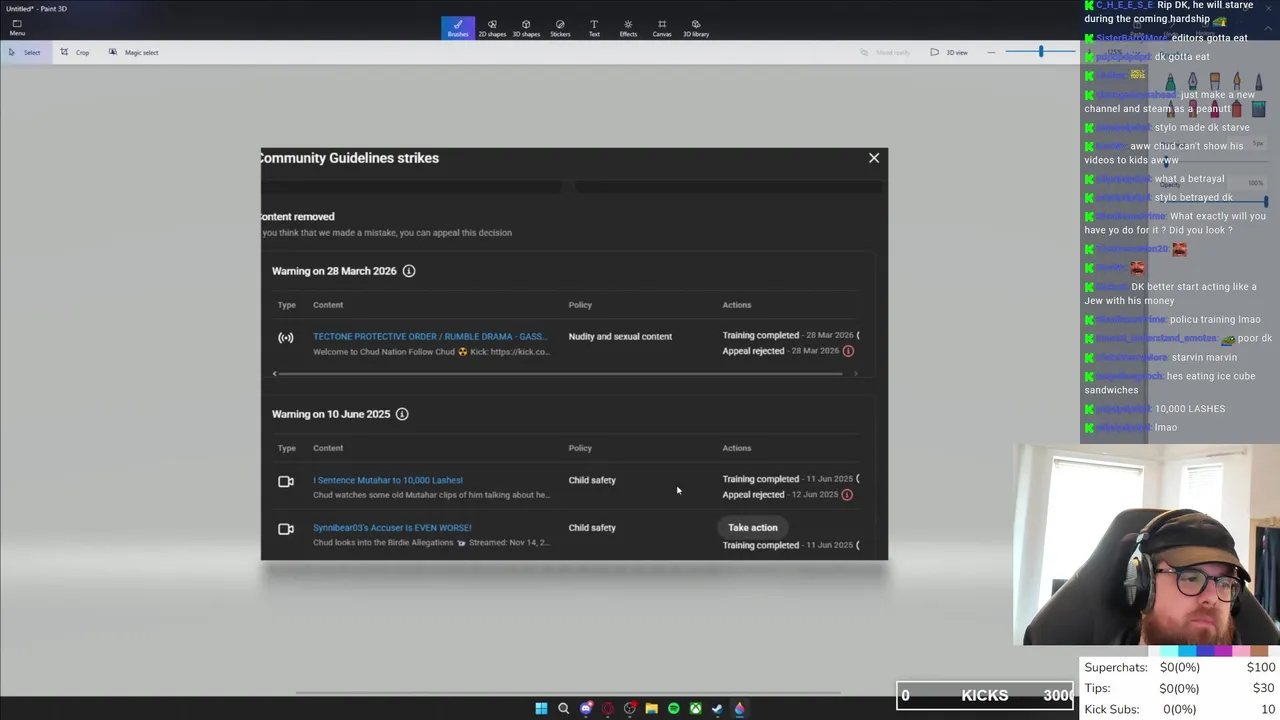Click the Mixed reality button
The height and width of the screenshot is (720, 1280).
click(x=885, y=52)
